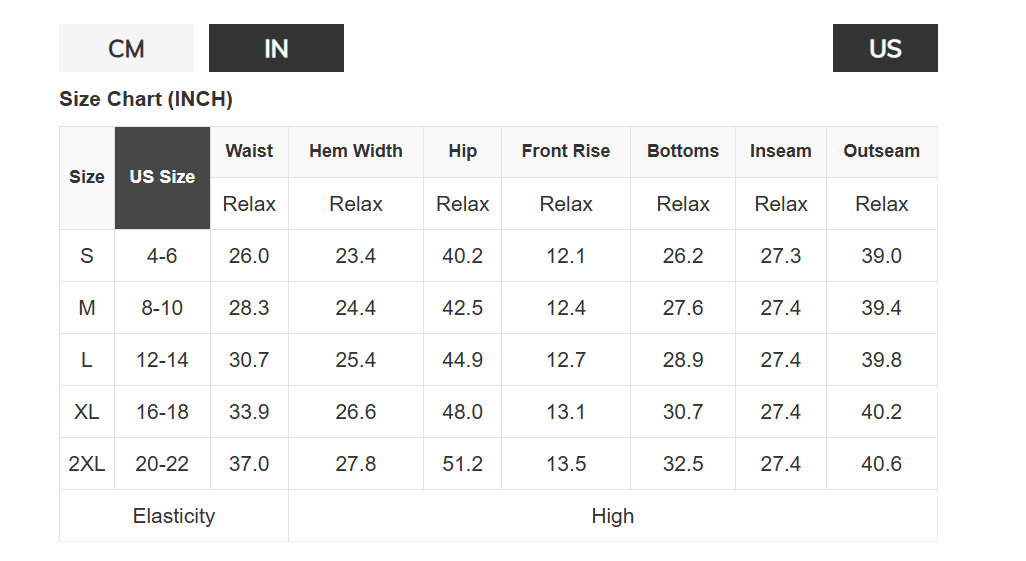The width and height of the screenshot is (1026, 561).
Task: Click the Waist column header
Action: (x=249, y=151)
